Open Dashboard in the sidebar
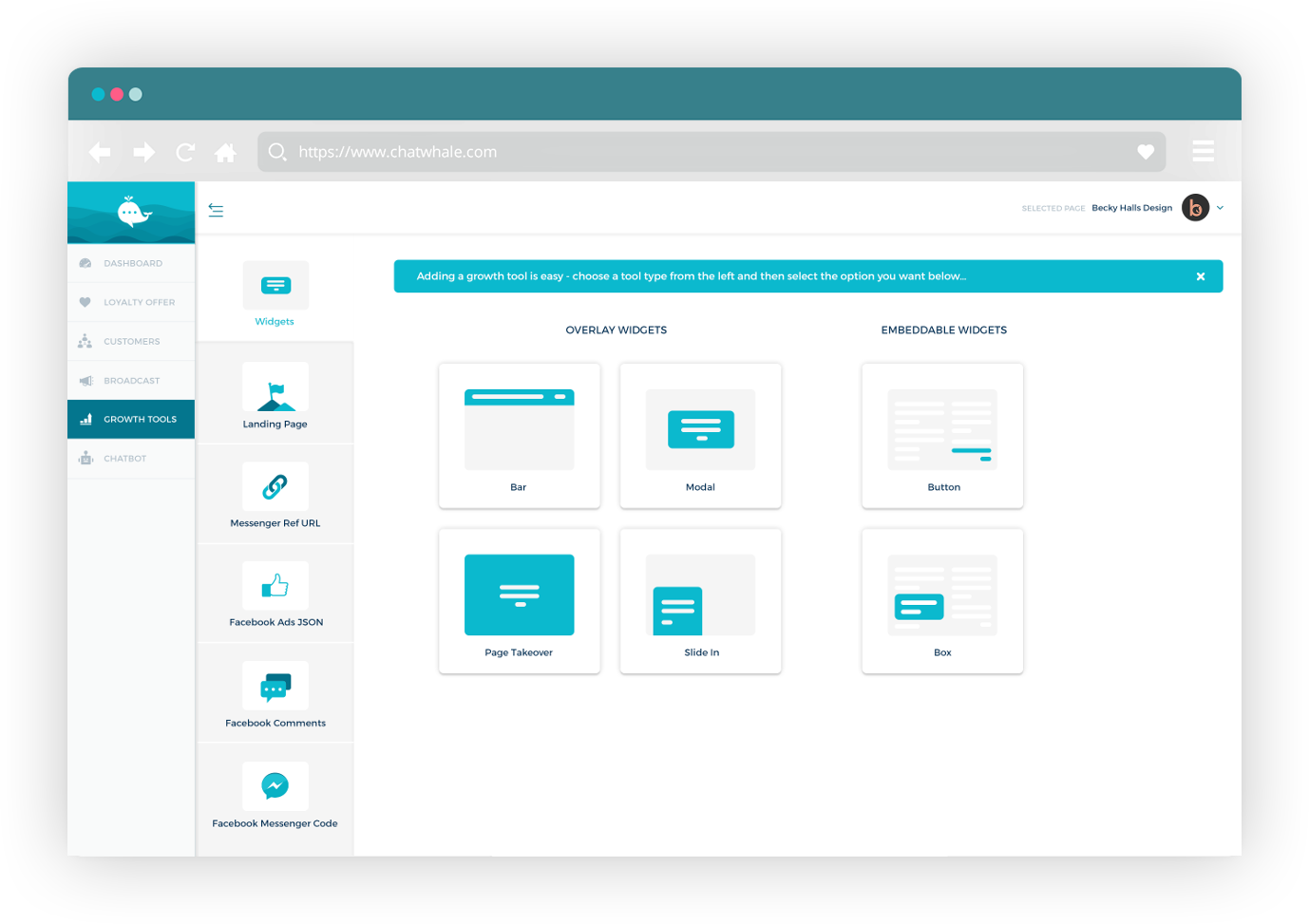Screen dimensions: 1309x924 131,263
